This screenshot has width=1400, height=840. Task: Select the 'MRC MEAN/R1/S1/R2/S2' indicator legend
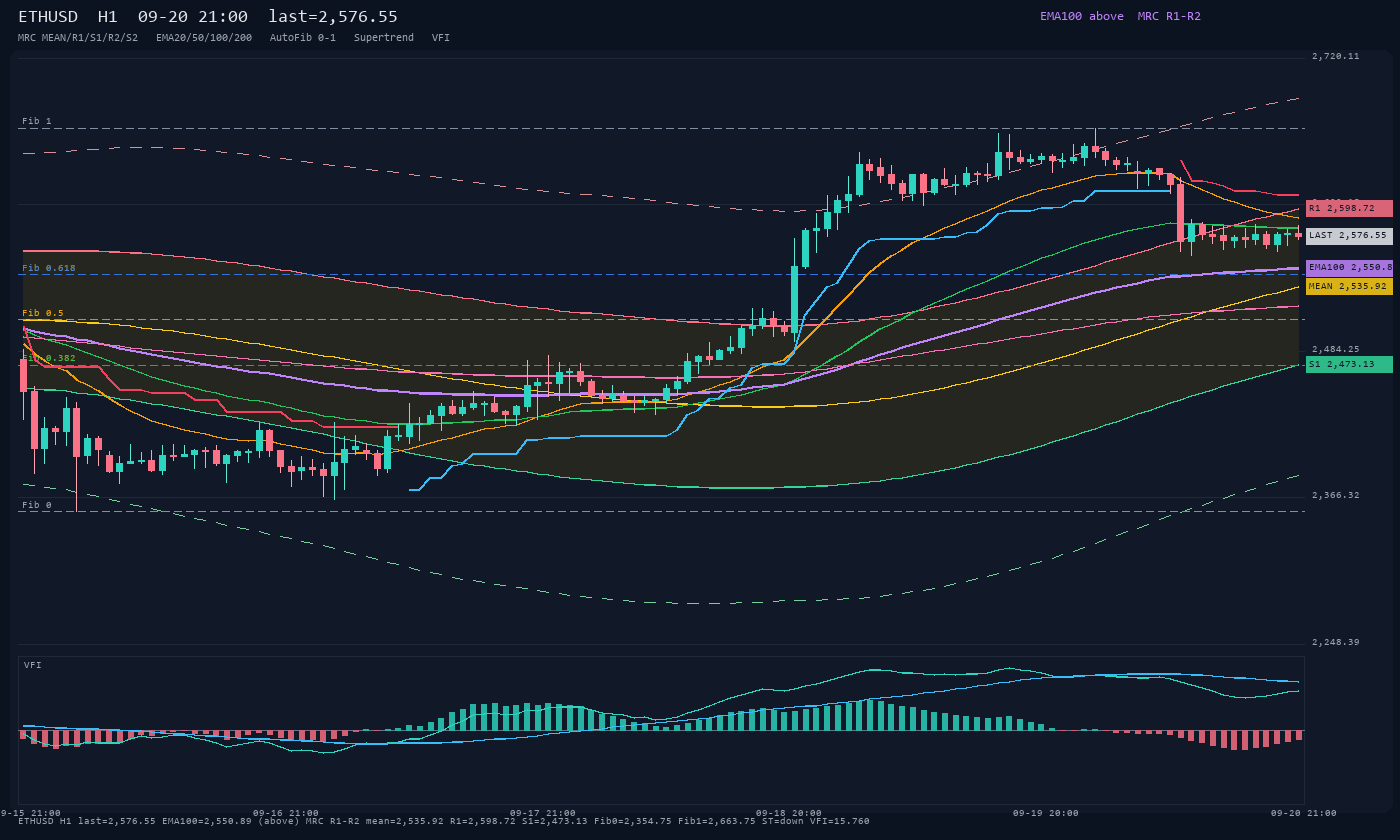click(x=78, y=37)
